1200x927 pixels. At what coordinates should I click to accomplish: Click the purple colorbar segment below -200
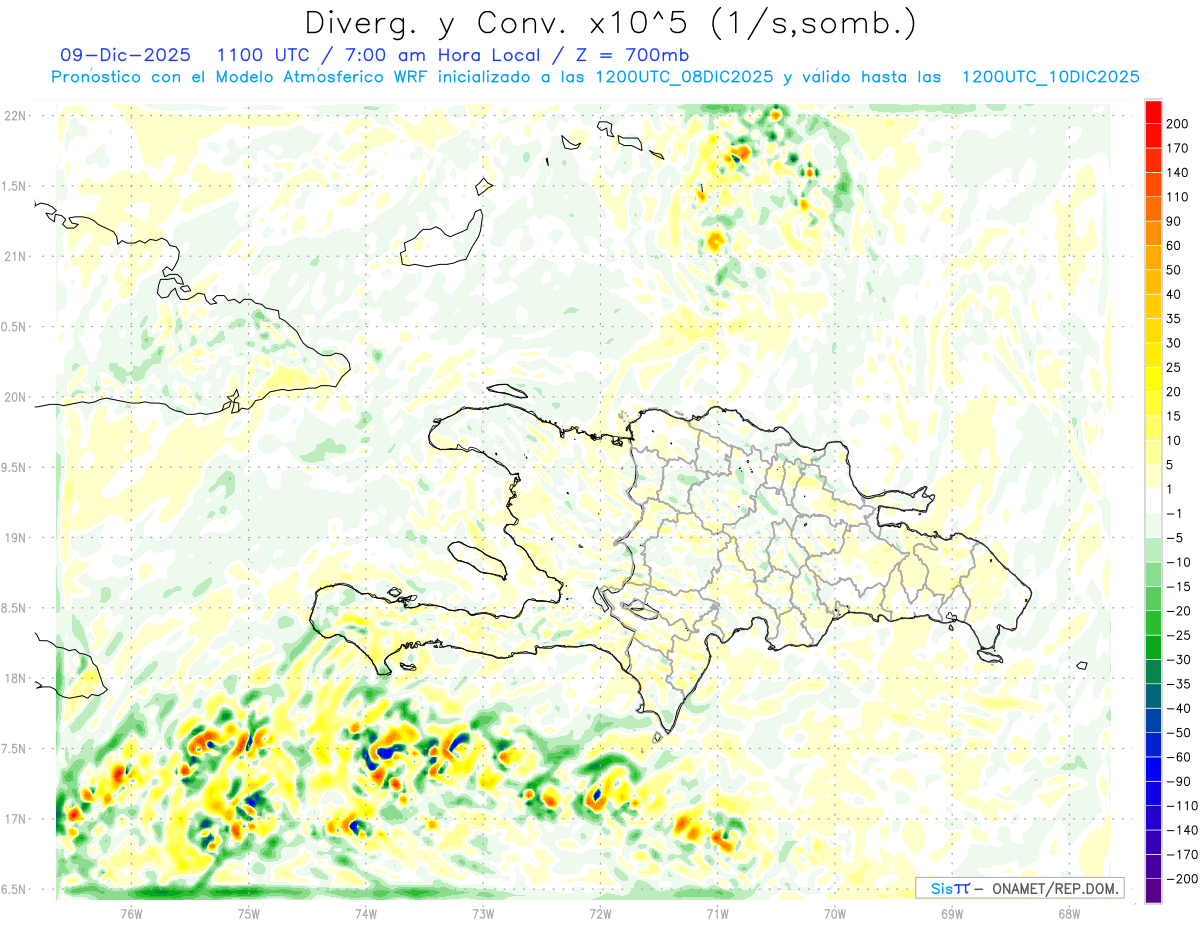[x=1154, y=891]
